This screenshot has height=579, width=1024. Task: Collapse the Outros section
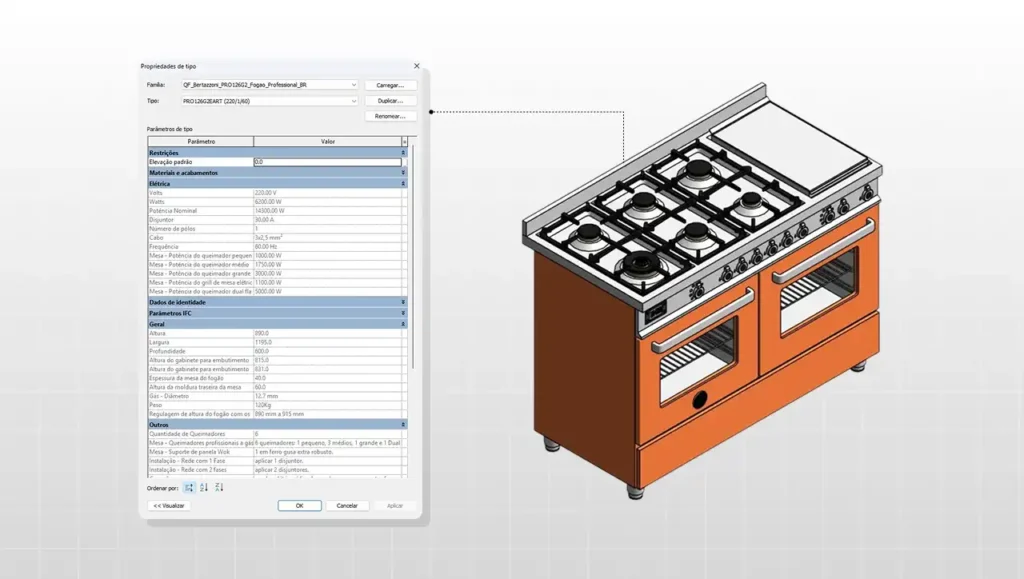tap(403, 423)
